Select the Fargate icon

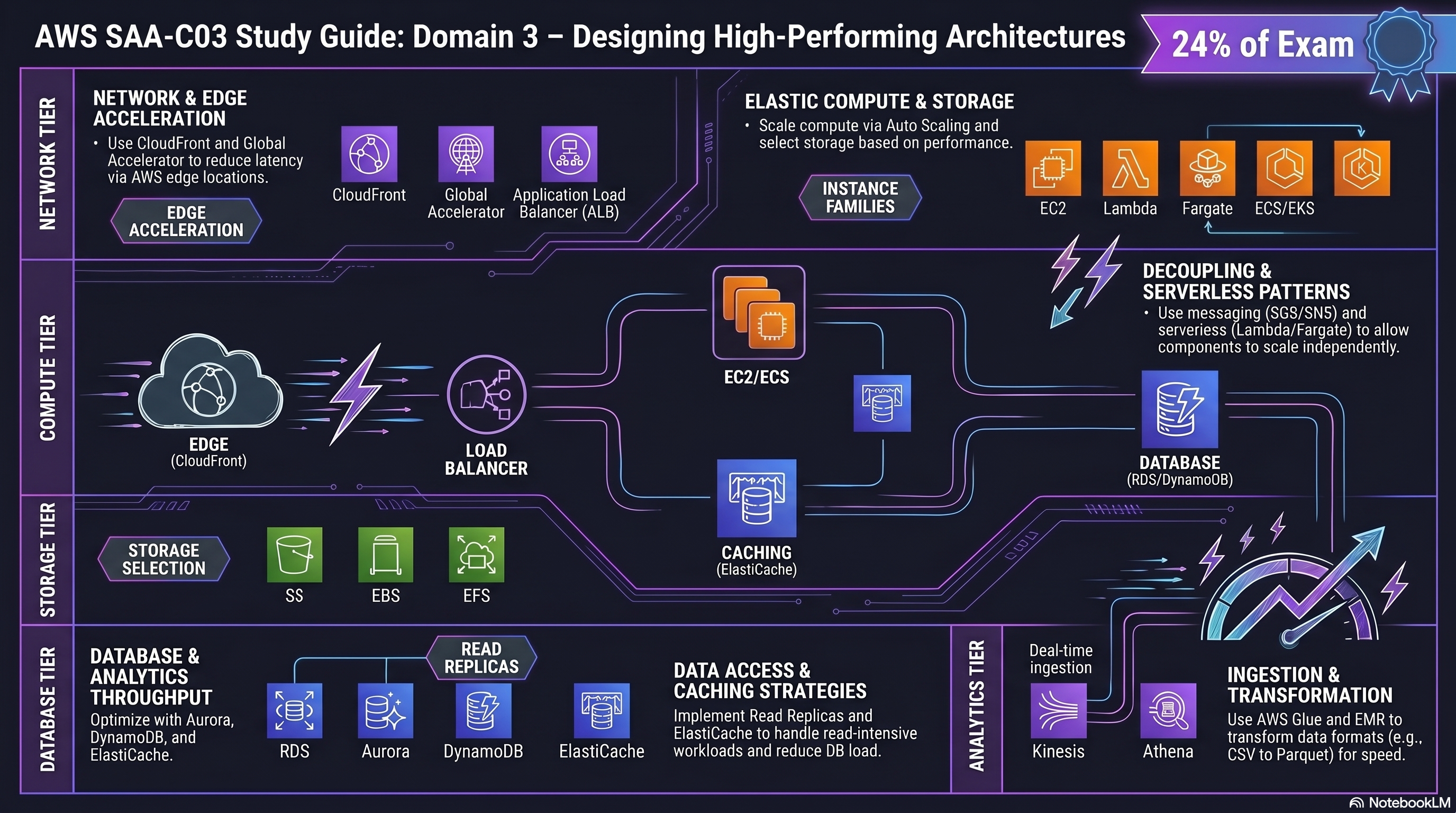click(1207, 168)
